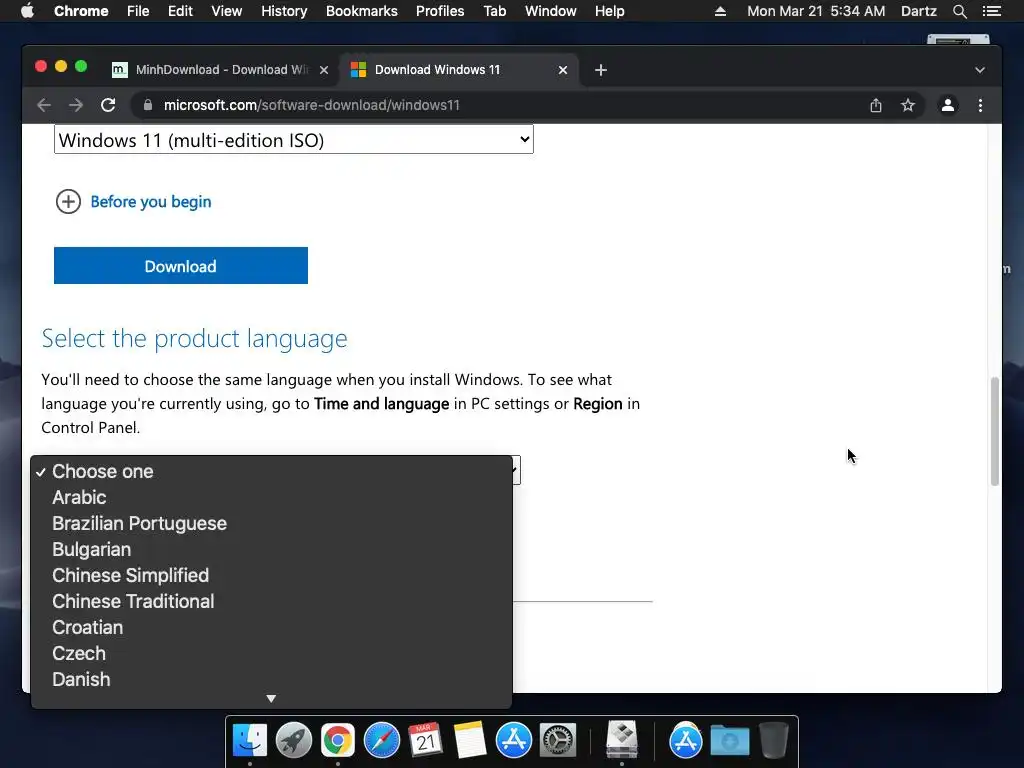This screenshot has width=1024, height=768.
Task: Select Choose one in language list
Action: 271,472
